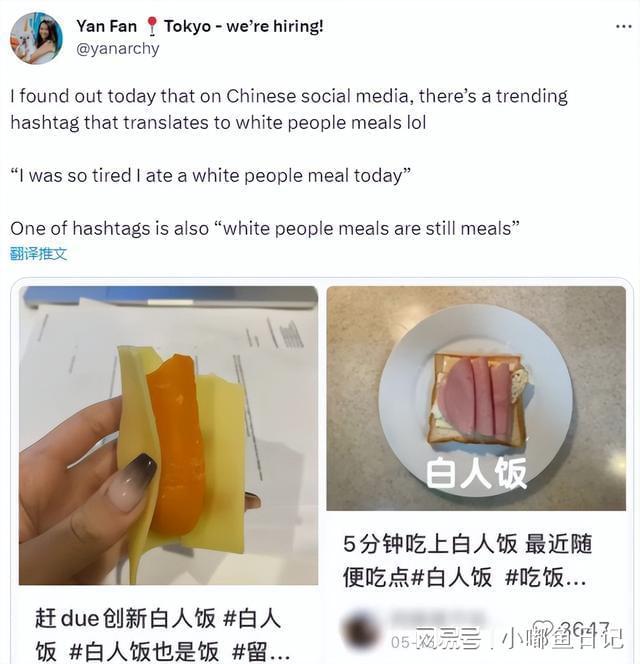This screenshot has height=664, width=640.
Task: Open the ham sandwich plate photo
Action: click(x=476, y=398)
